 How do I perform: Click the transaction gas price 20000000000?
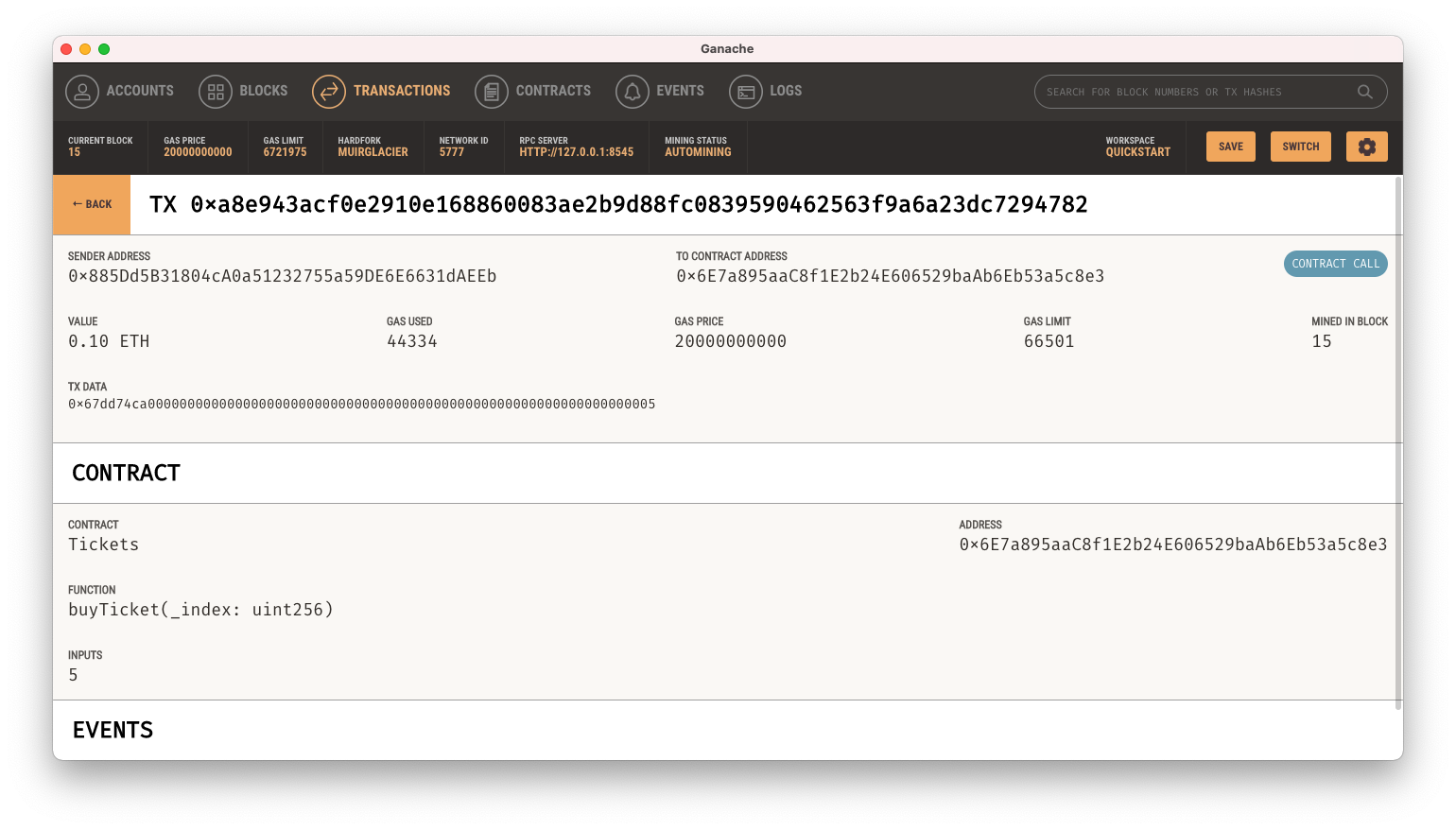pos(731,341)
